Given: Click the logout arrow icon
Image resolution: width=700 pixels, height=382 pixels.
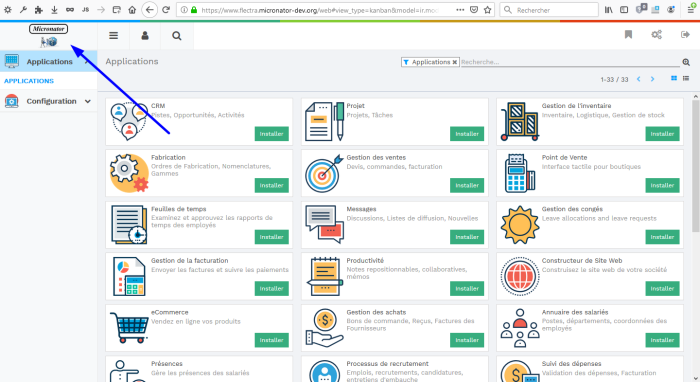Looking at the screenshot, I should click(x=685, y=35).
